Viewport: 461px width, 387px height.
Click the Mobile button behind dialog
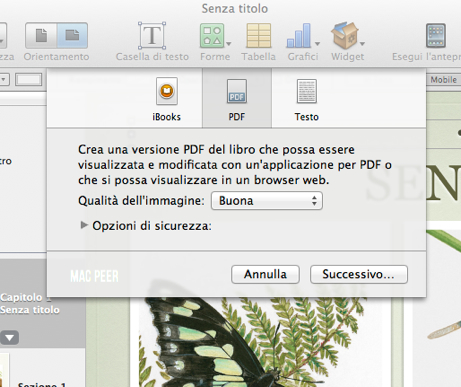coord(443,80)
